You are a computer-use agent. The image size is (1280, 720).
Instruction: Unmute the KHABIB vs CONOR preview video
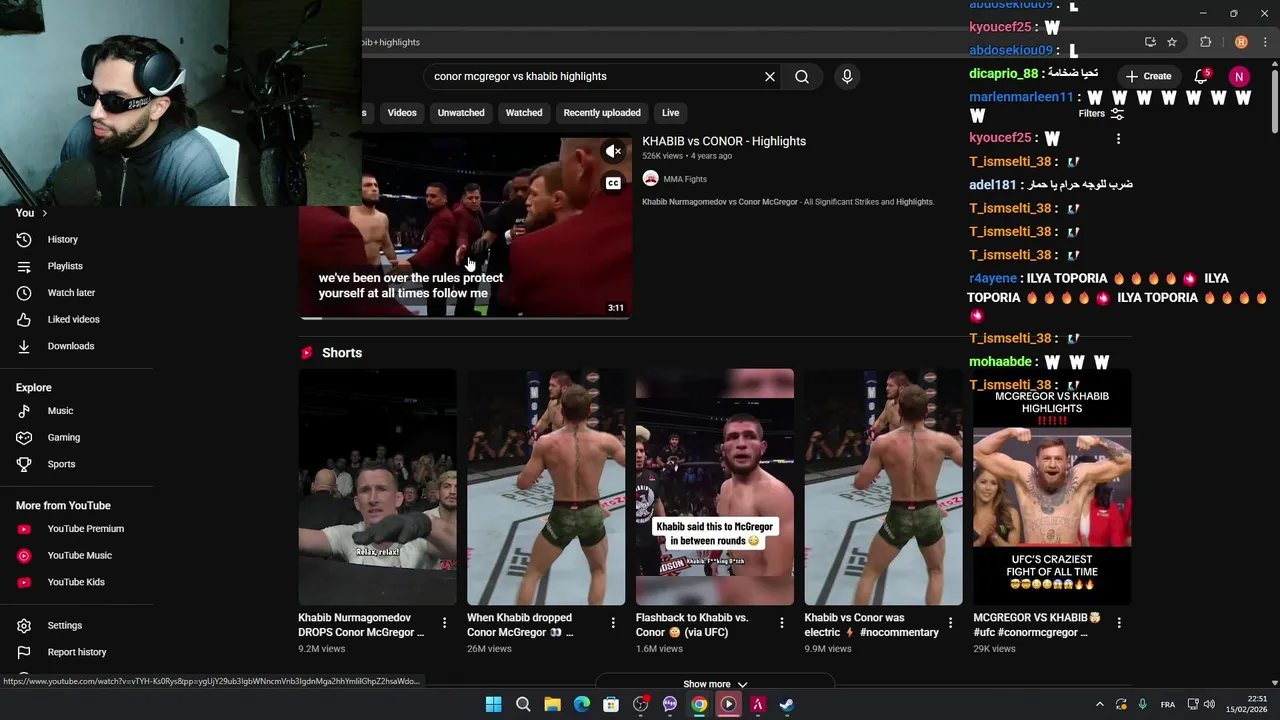[613, 151]
